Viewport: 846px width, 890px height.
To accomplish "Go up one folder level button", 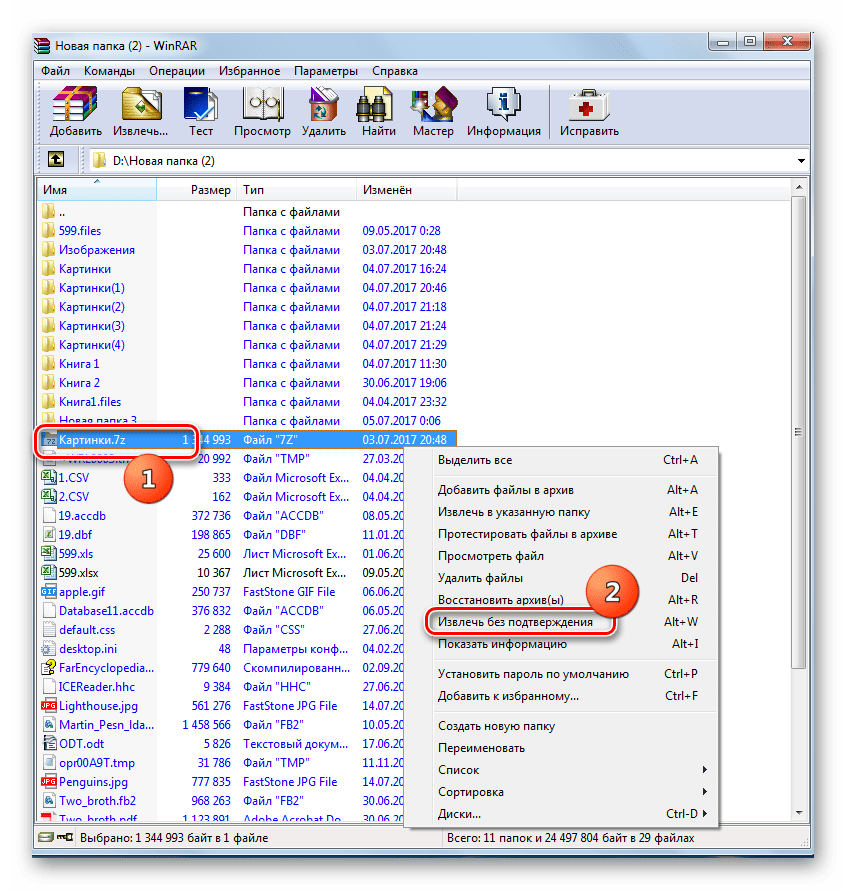I will [56, 160].
